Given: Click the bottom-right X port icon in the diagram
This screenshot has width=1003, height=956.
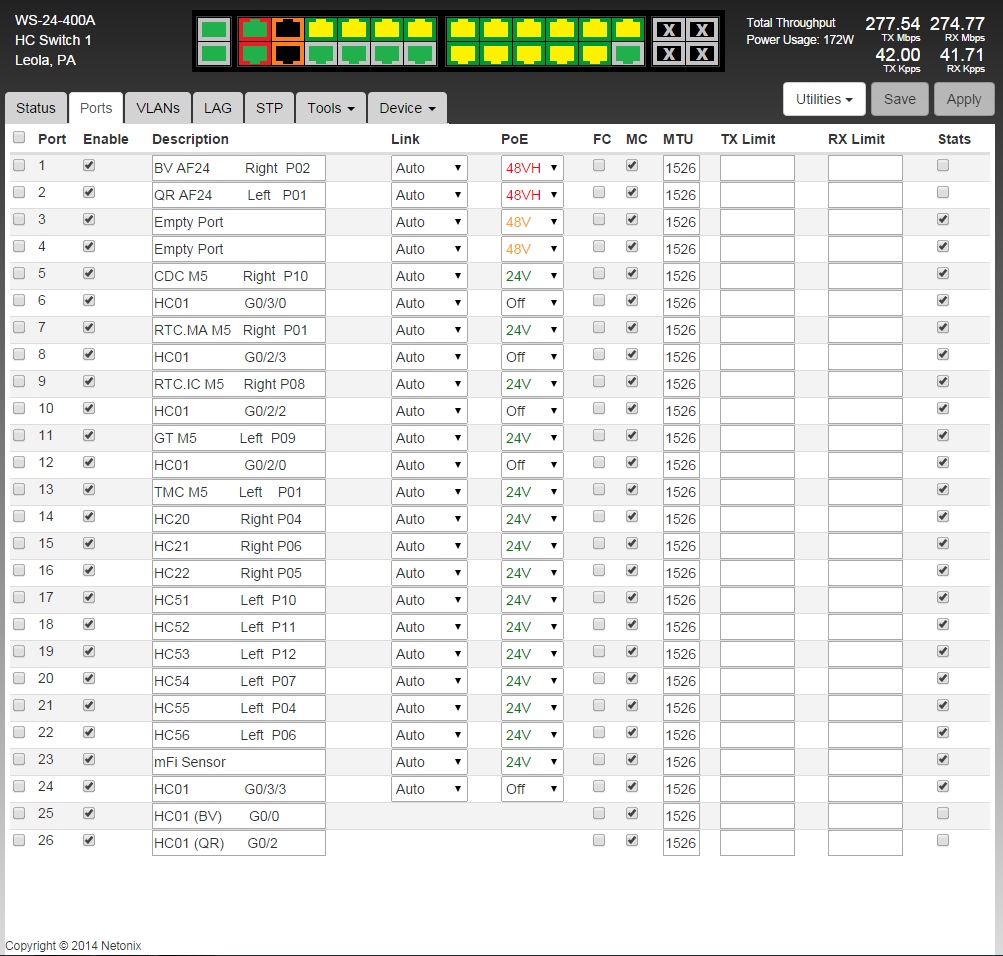Looking at the screenshot, I should (702, 54).
